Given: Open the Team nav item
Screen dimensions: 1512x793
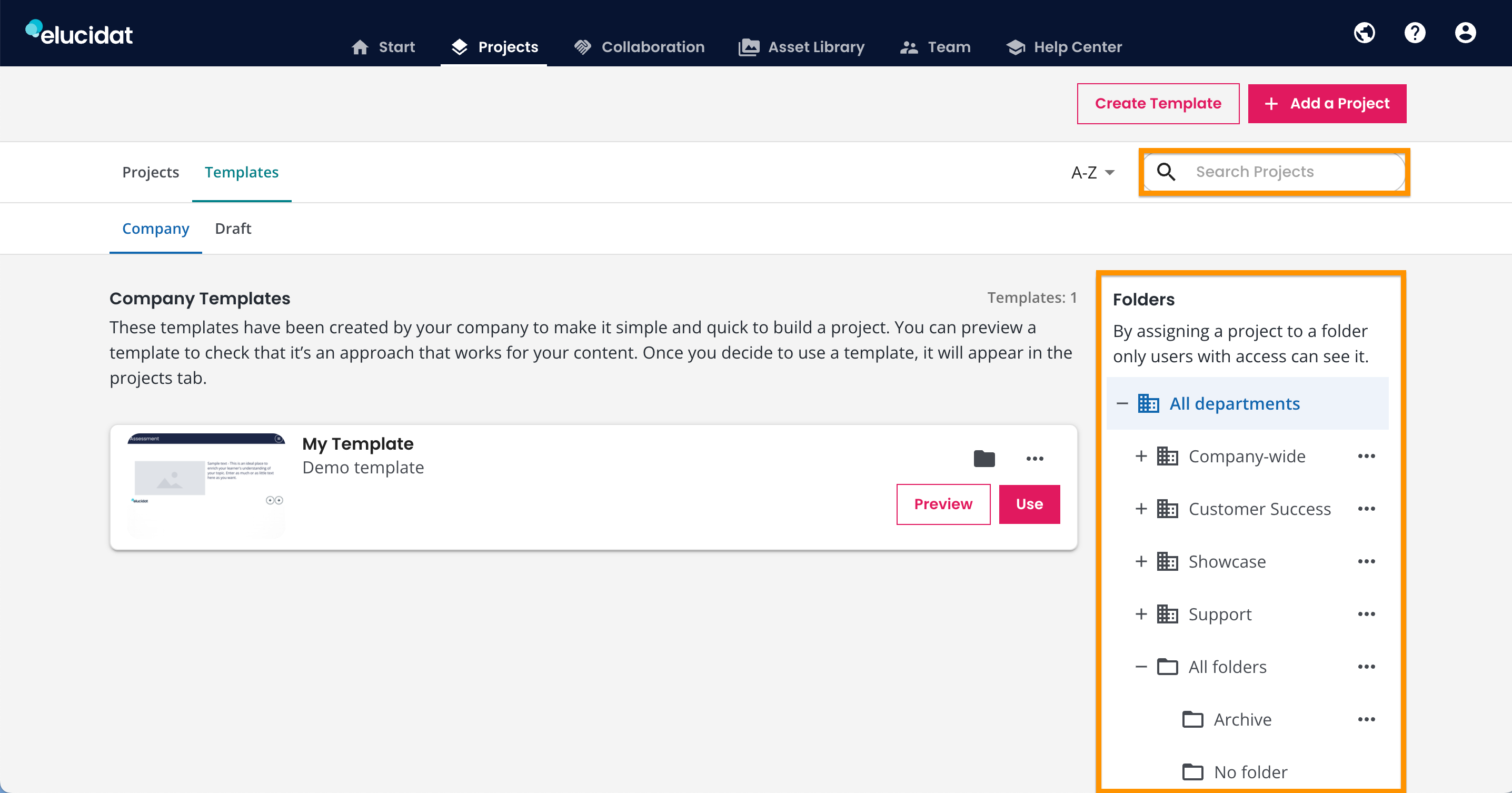Looking at the screenshot, I should (935, 47).
